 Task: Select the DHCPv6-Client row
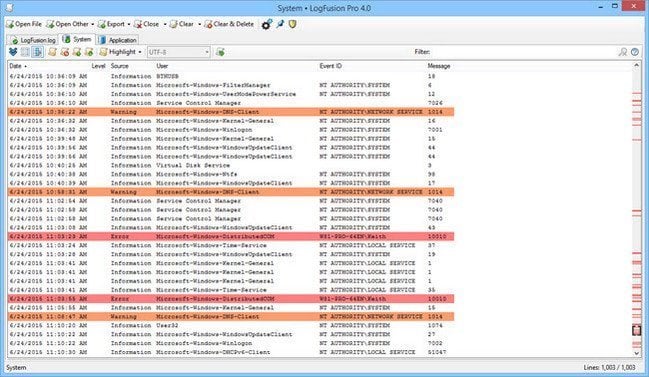click(231, 352)
